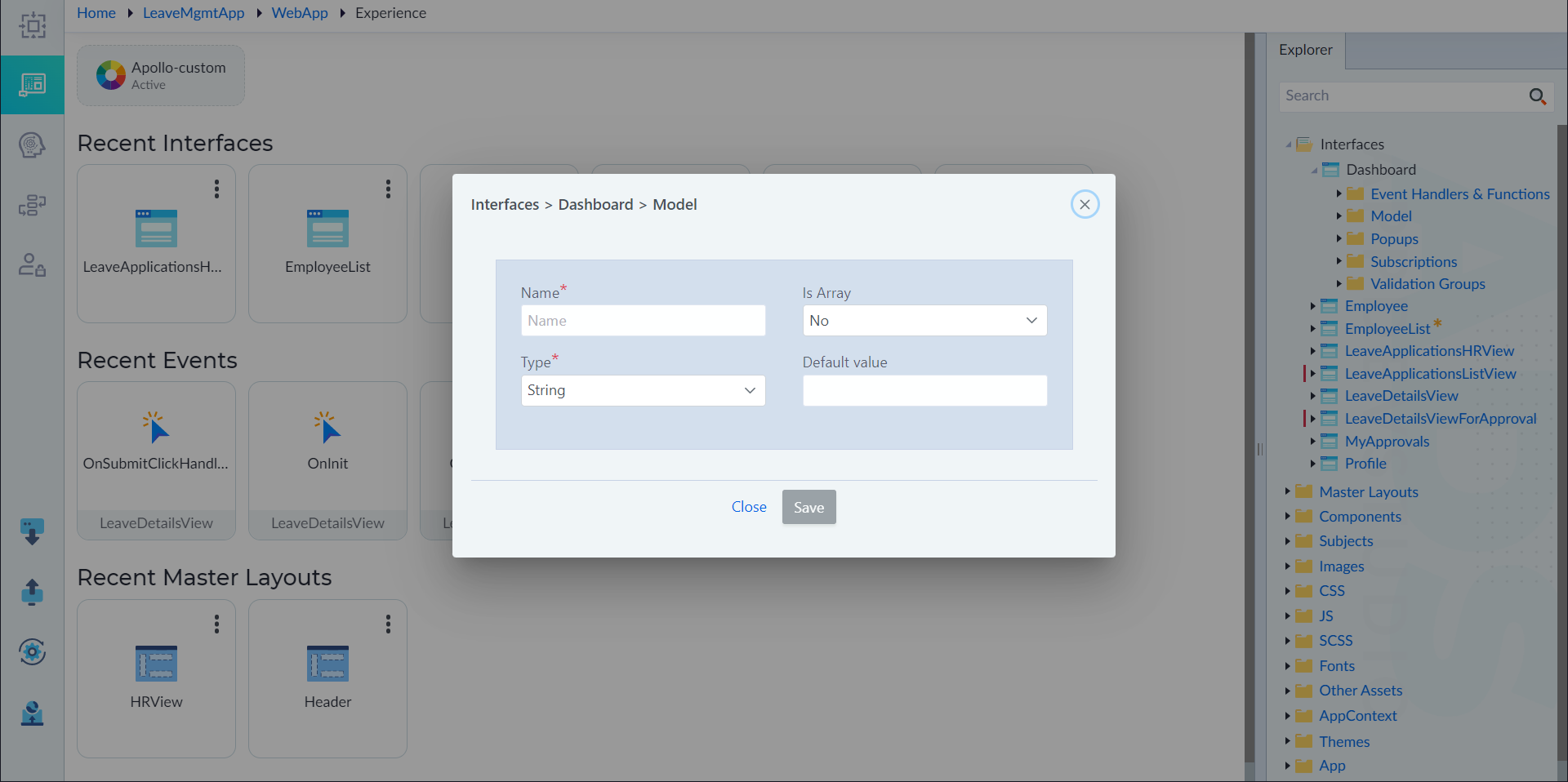Click the Experience sidebar icon

pyautogui.click(x=32, y=85)
